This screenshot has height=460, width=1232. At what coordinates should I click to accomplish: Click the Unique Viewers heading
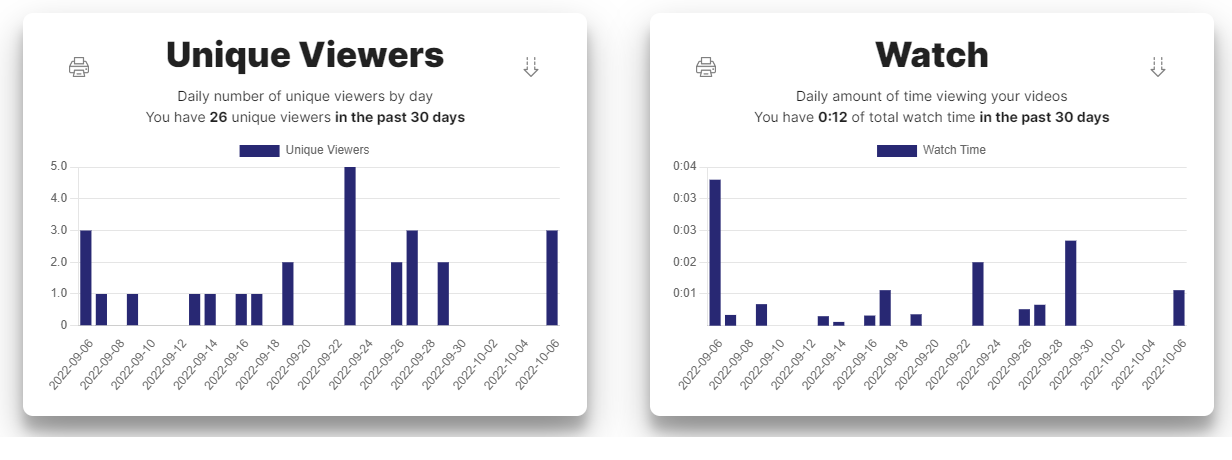point(305,54)
